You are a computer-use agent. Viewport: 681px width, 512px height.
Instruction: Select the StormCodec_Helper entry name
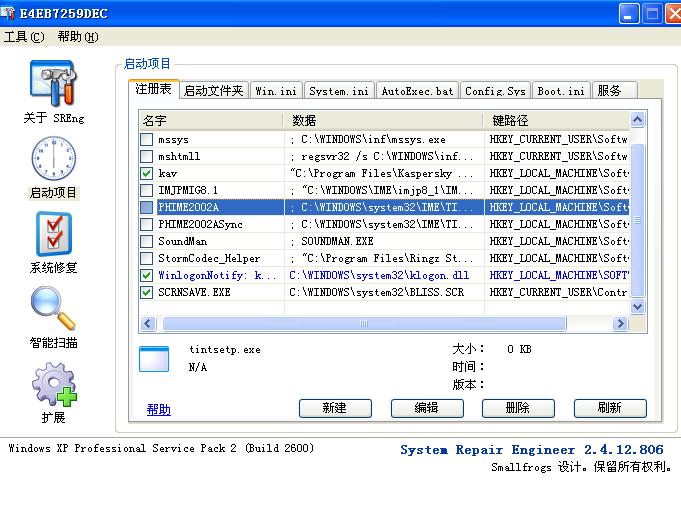point(209,258)
